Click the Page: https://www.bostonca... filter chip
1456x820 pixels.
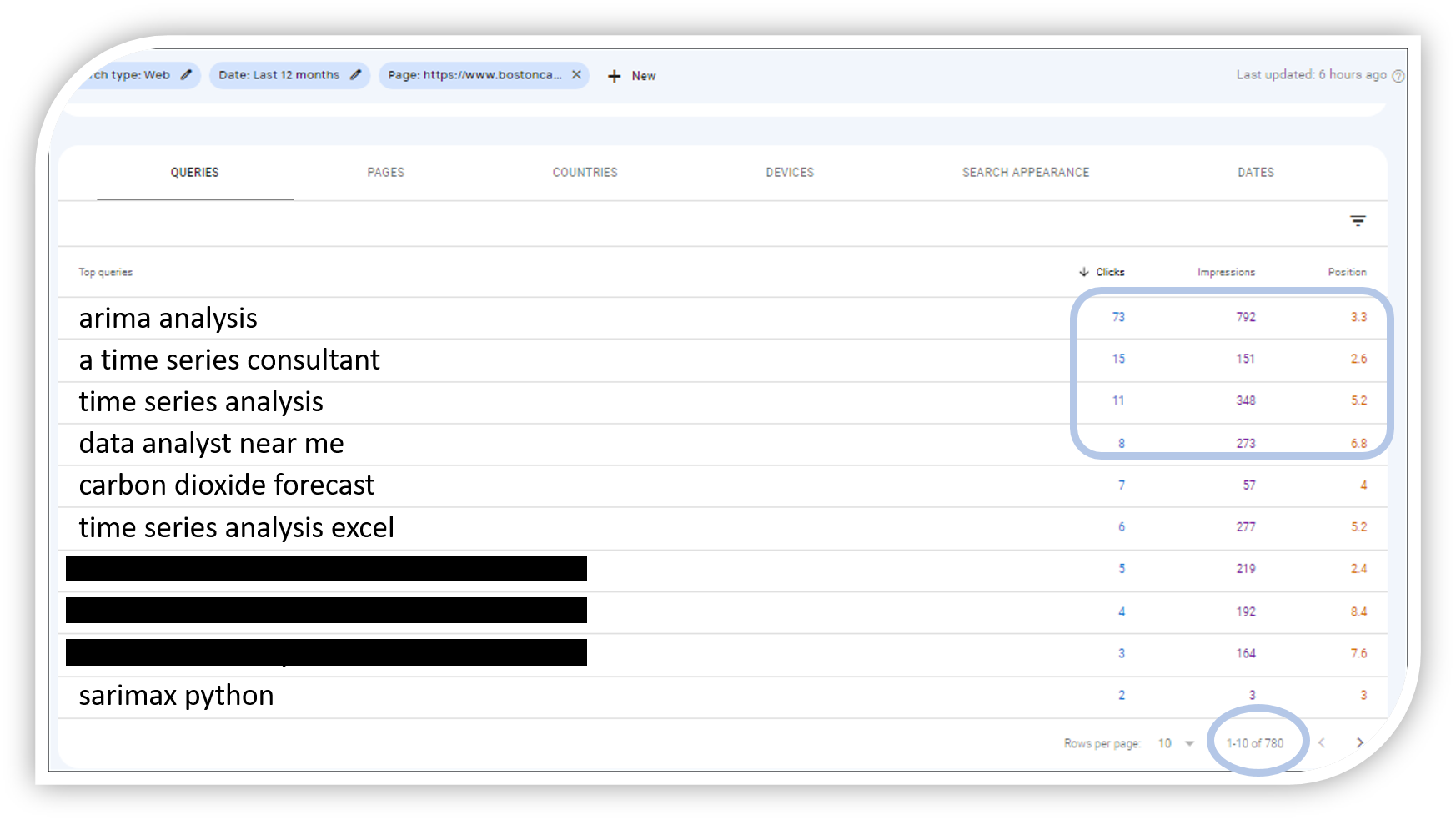[x=484, y=75]
